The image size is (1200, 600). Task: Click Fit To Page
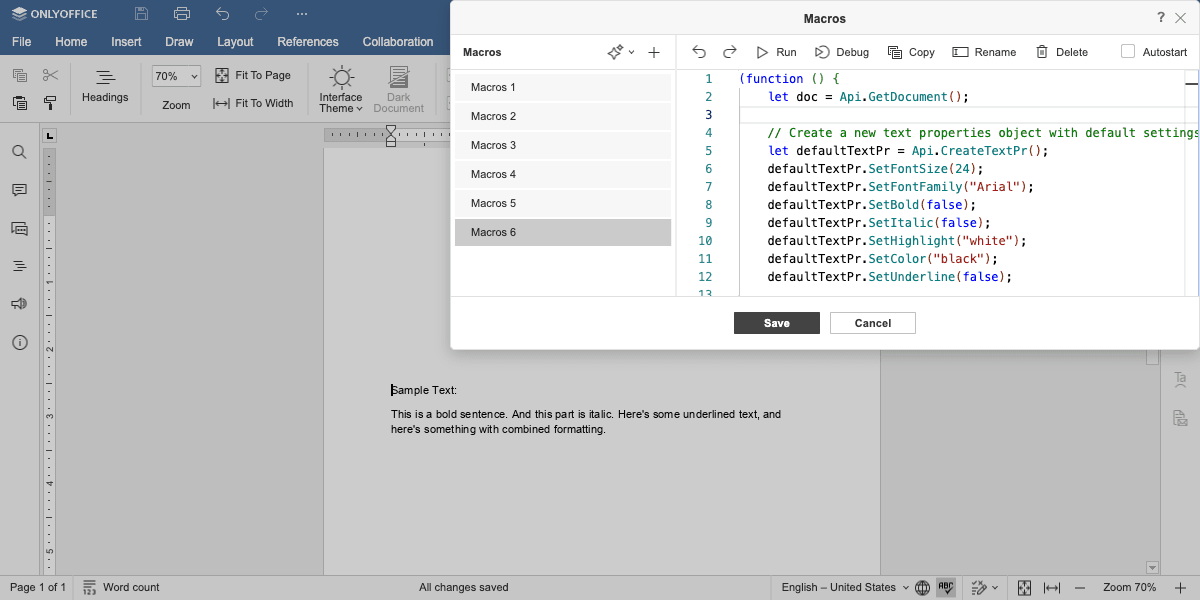253,76
